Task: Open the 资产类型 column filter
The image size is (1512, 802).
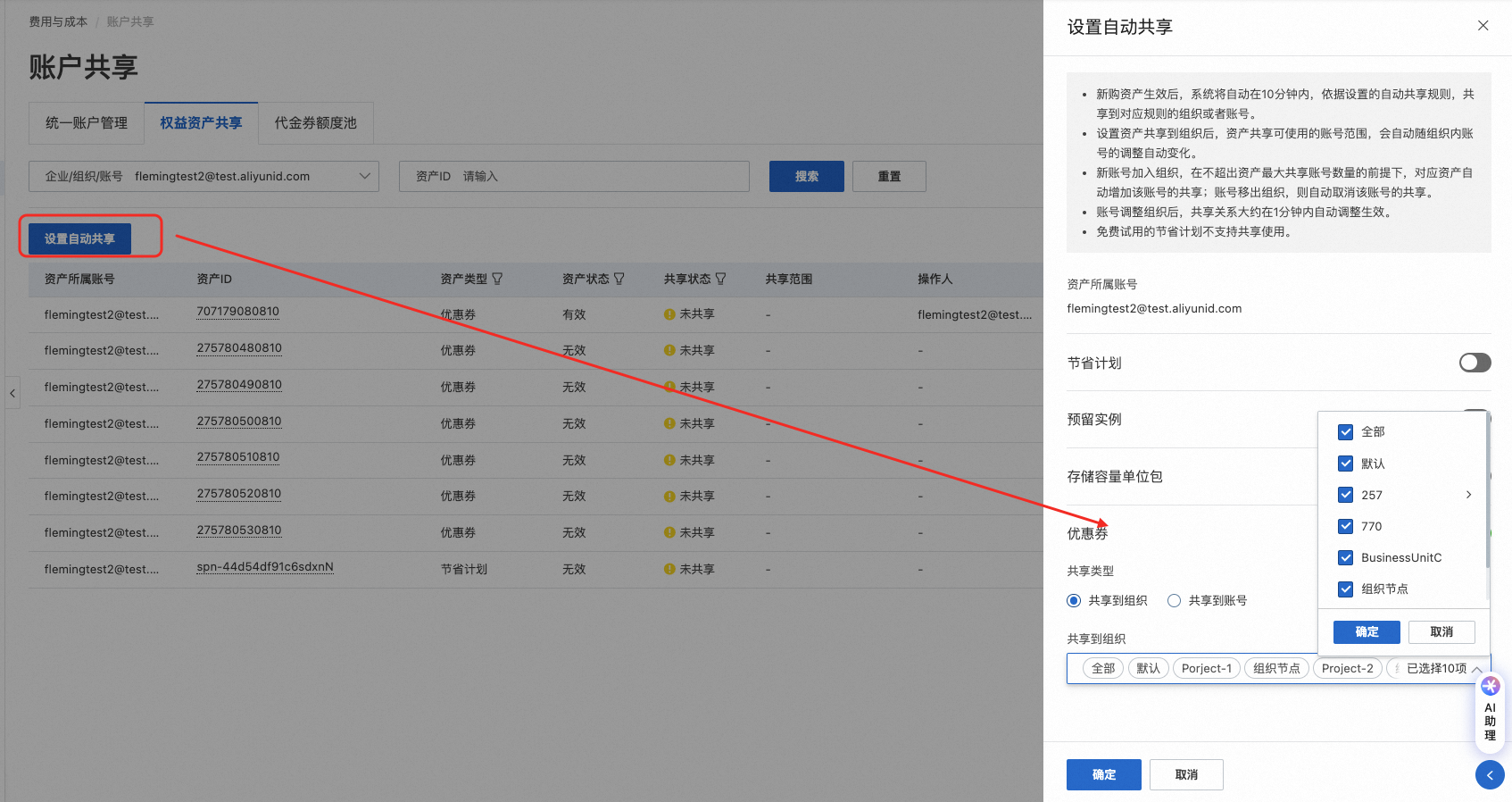Action: tap(497, 279)
